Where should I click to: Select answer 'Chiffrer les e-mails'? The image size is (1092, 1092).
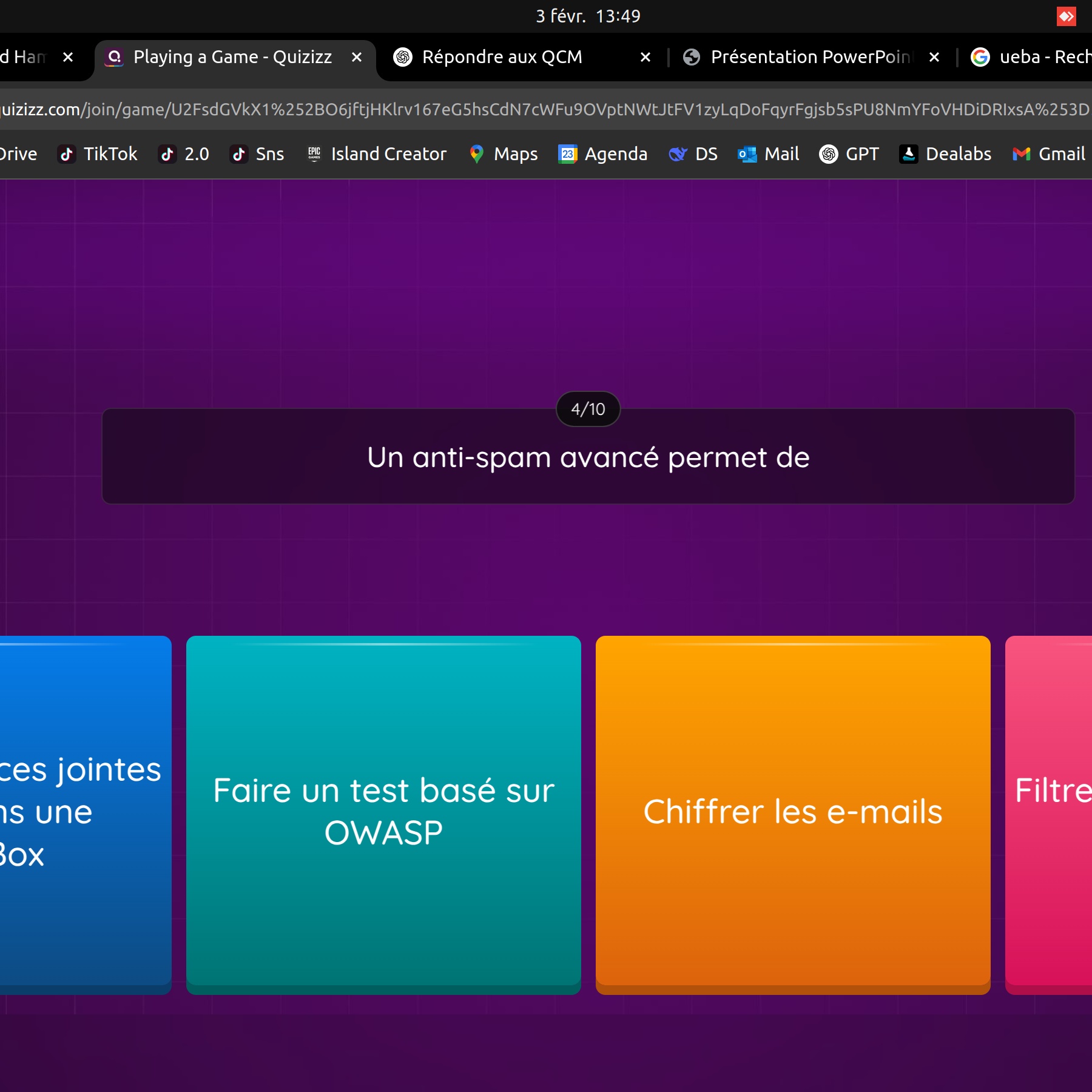coord(793,813)
